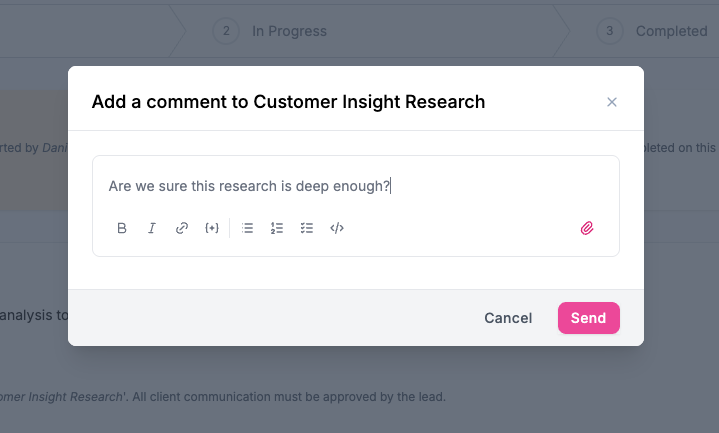The height and width of the screenshot is (433, 719).
Task: Insert a checklist into the comment
Action: click(307, 228)
